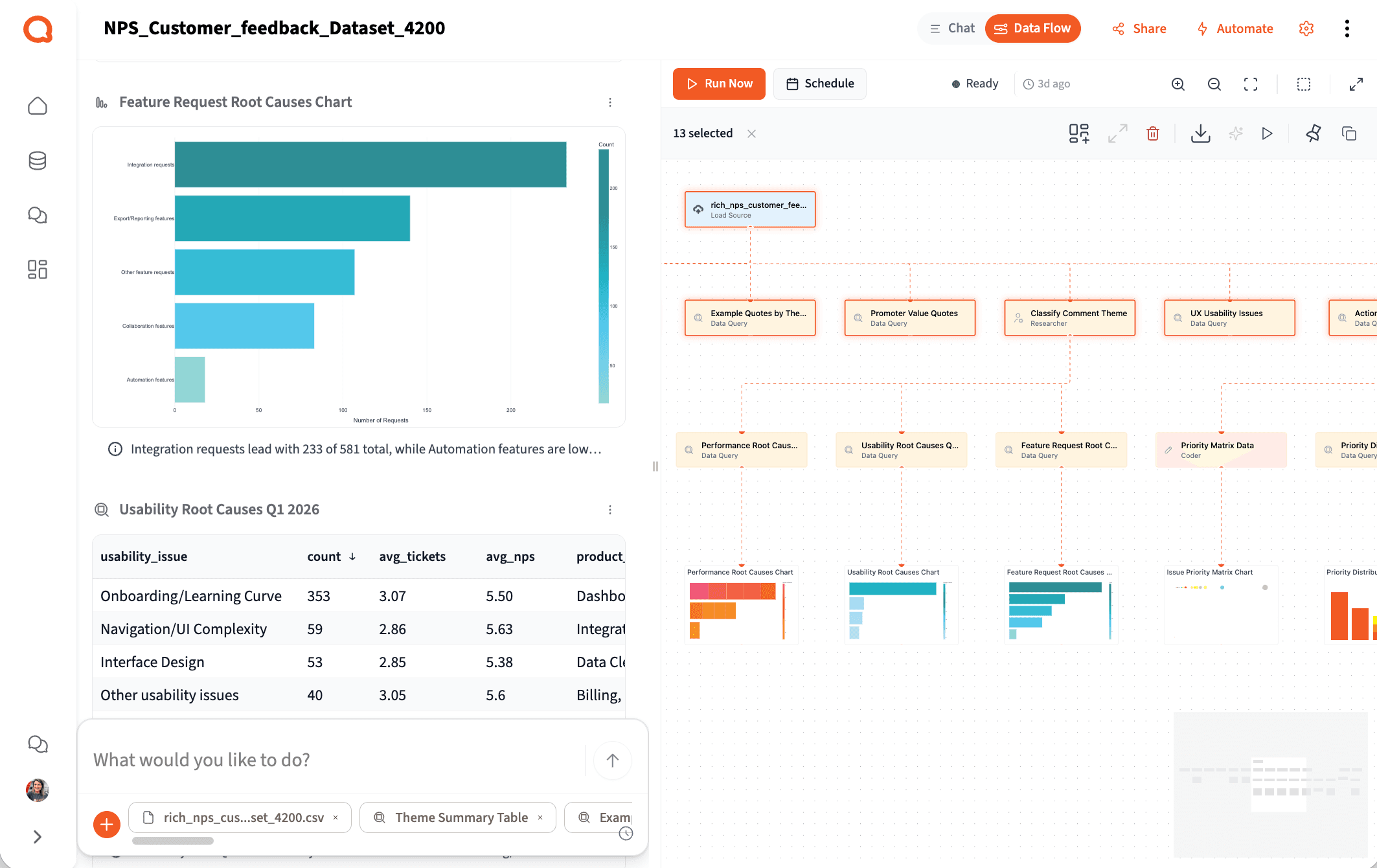Open the three-dot overflow menu top right
1377x868 pixels.
[x=1347, y=29]
